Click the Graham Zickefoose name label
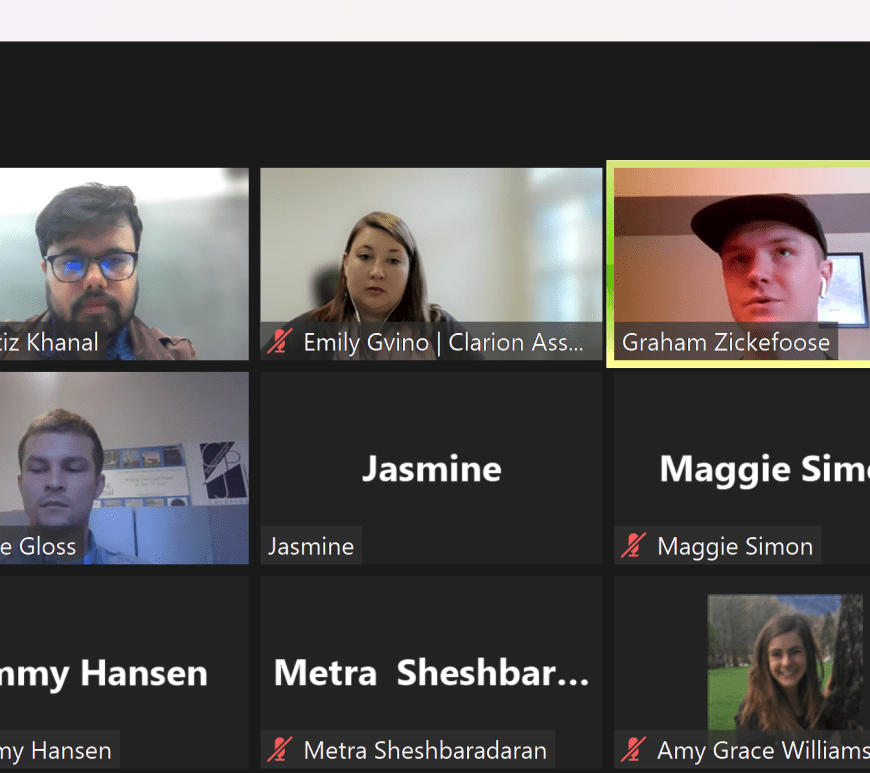The width and height of the screenshot is (870, 773). [x=726, y=342]
